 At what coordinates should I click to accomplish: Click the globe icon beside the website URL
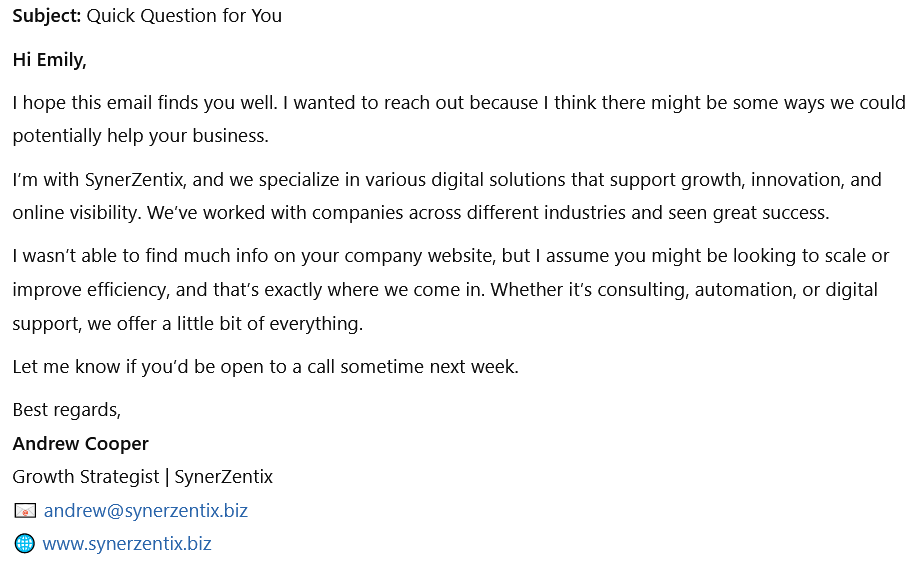pyautogui.click(x=24, y=544)
